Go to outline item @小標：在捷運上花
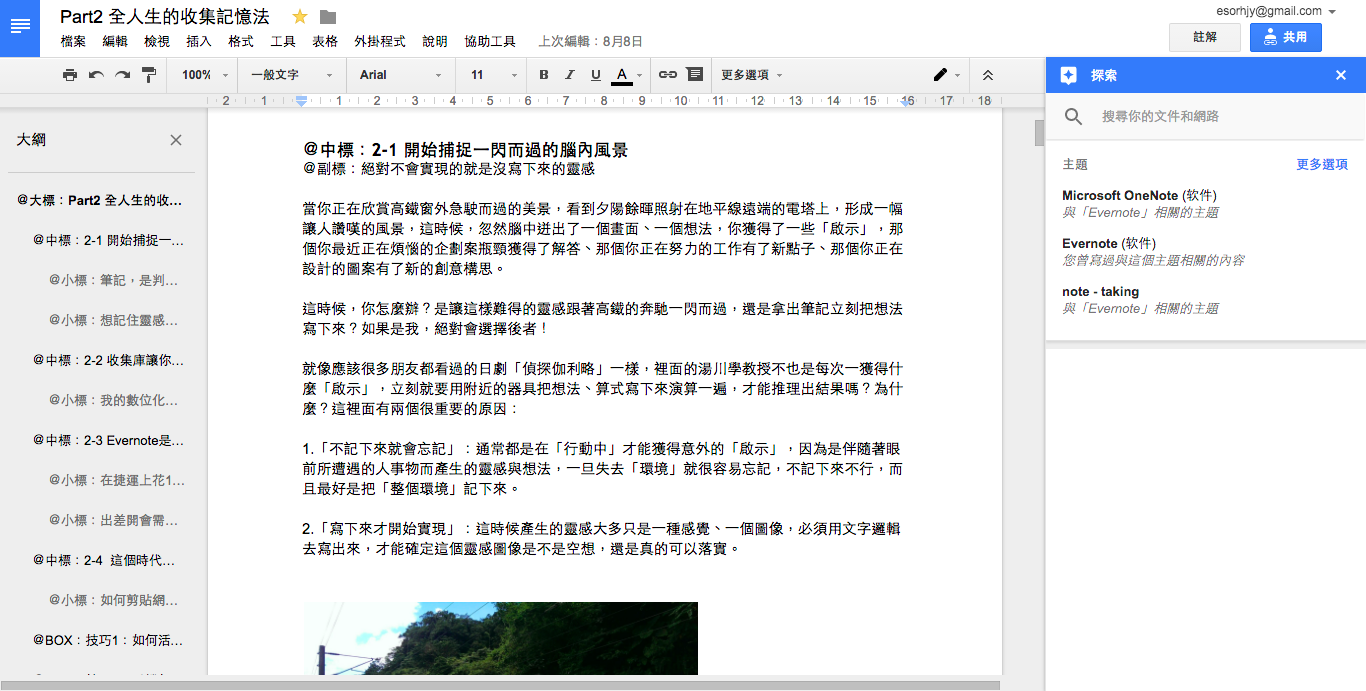1366x691 pixels. tap(116, 480)
